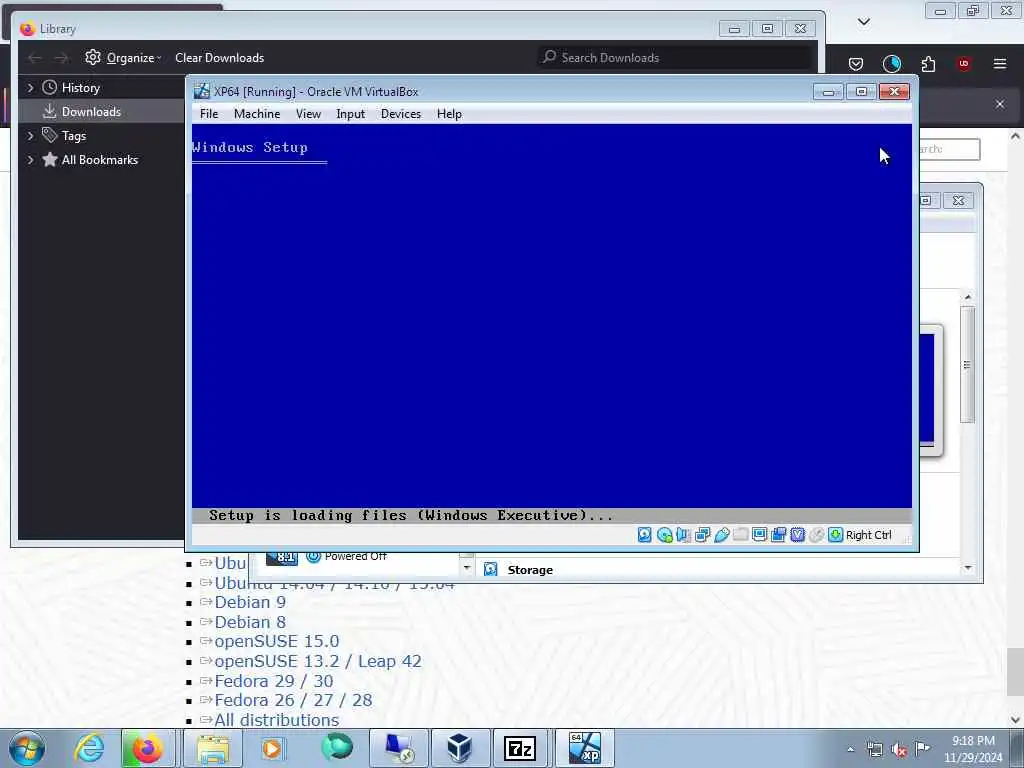Click the VirtualBox Manager details scrollbar
The height and width of the screenshot is (768, 1024).
(x=968, y=364)
